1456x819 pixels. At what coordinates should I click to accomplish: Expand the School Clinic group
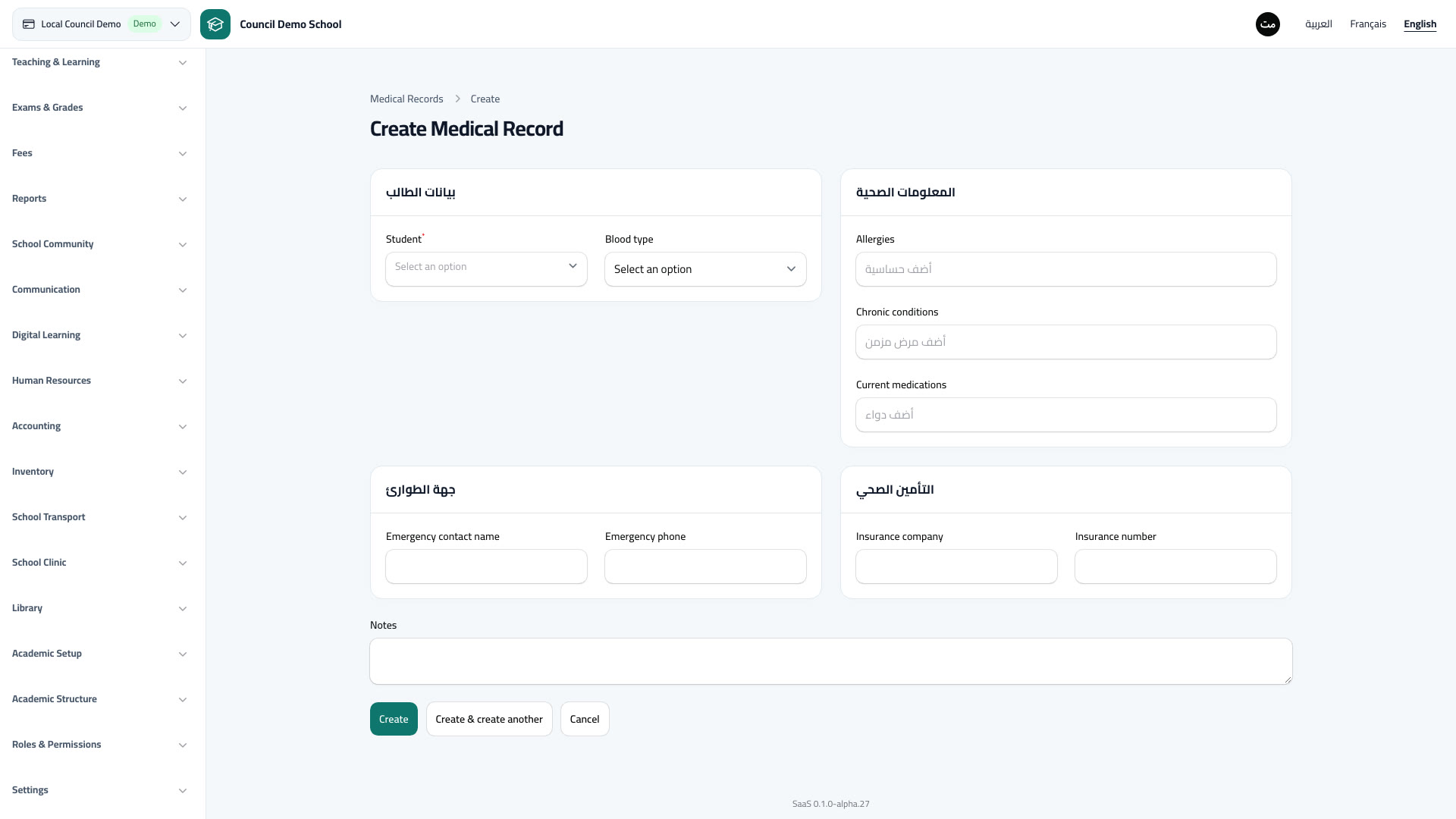coord(99,563)
